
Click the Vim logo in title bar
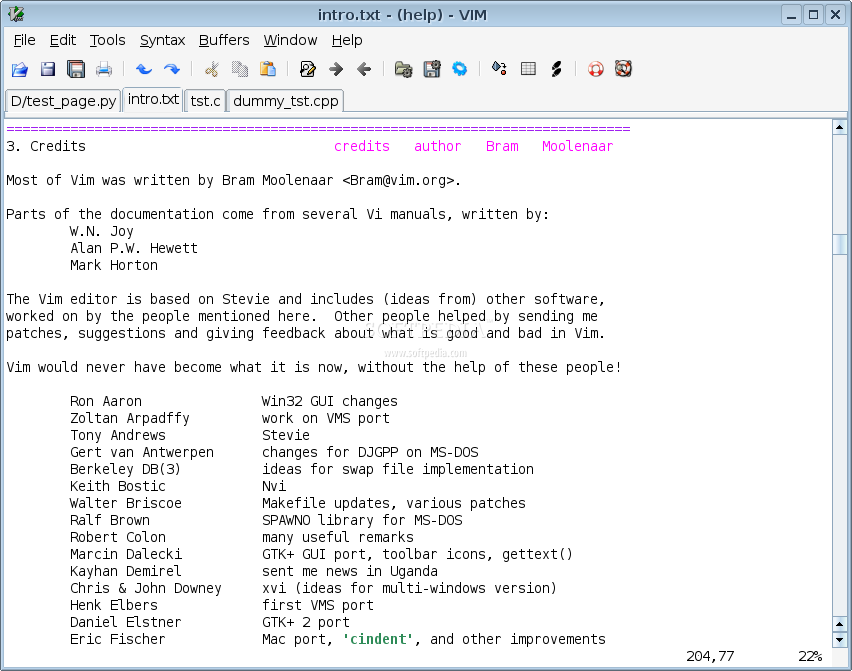point(16,14)
